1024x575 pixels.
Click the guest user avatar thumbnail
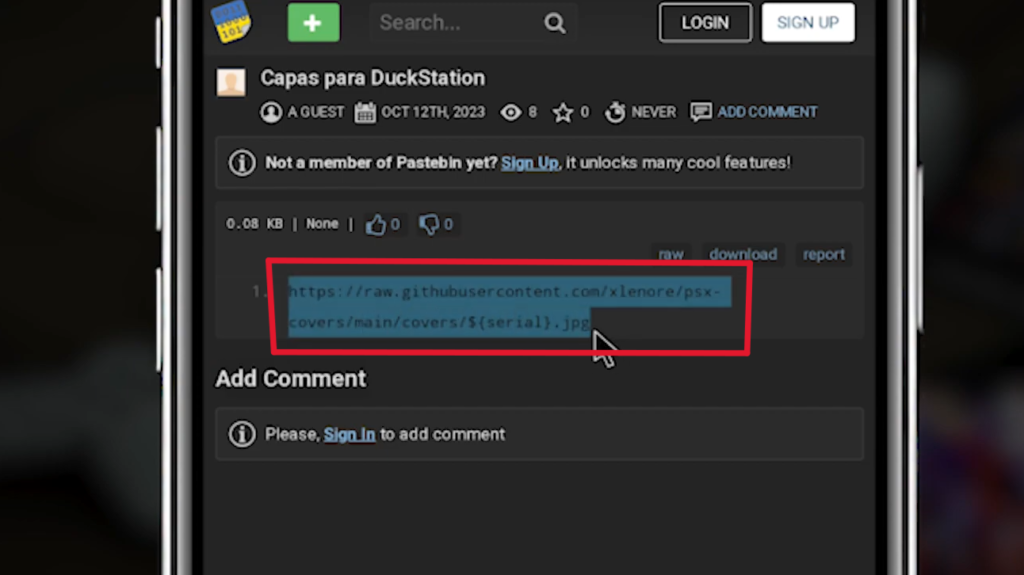click(231, 82)
